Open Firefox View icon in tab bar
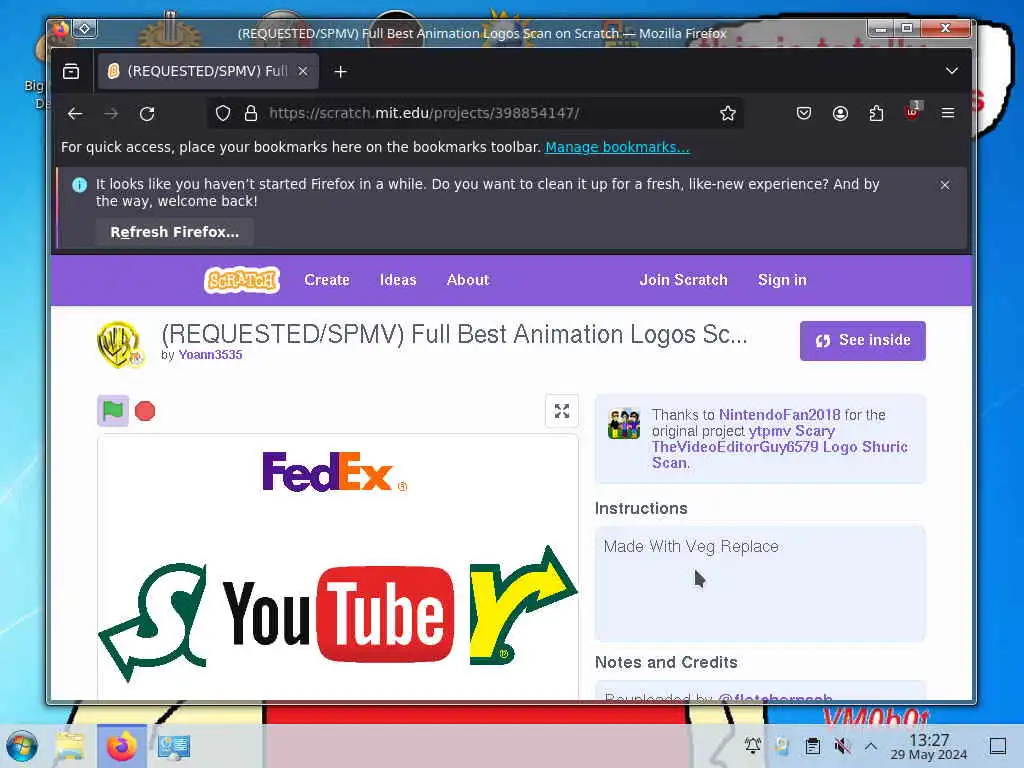 coord(71,71)
